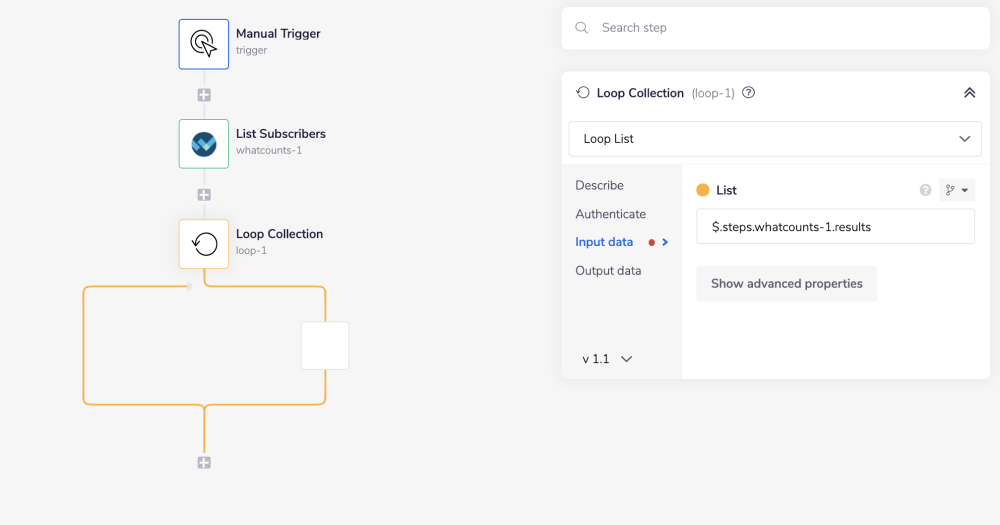Select the List Subscribers WhatCounts icon
Screen dimensions: 1000x525
(204, 144)
